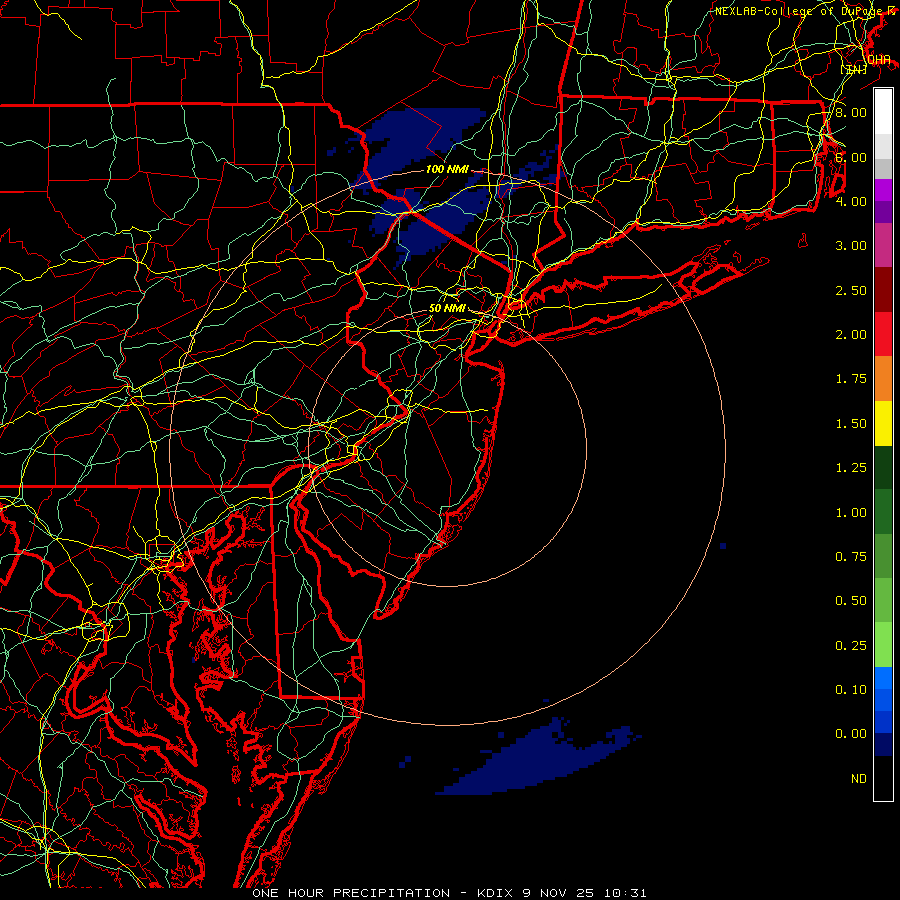The width and height of the screenshot is (900, 900).
Task: Click the "0.10" legend value
Action: 851,690
